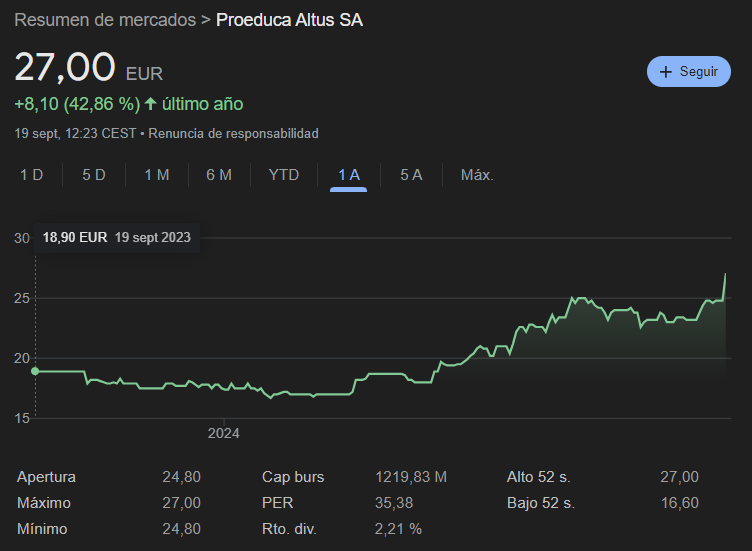The image size is (752, 551).
Task: Click the Cap burs value 1219,83 M
Action: click(x=411, y=477)
